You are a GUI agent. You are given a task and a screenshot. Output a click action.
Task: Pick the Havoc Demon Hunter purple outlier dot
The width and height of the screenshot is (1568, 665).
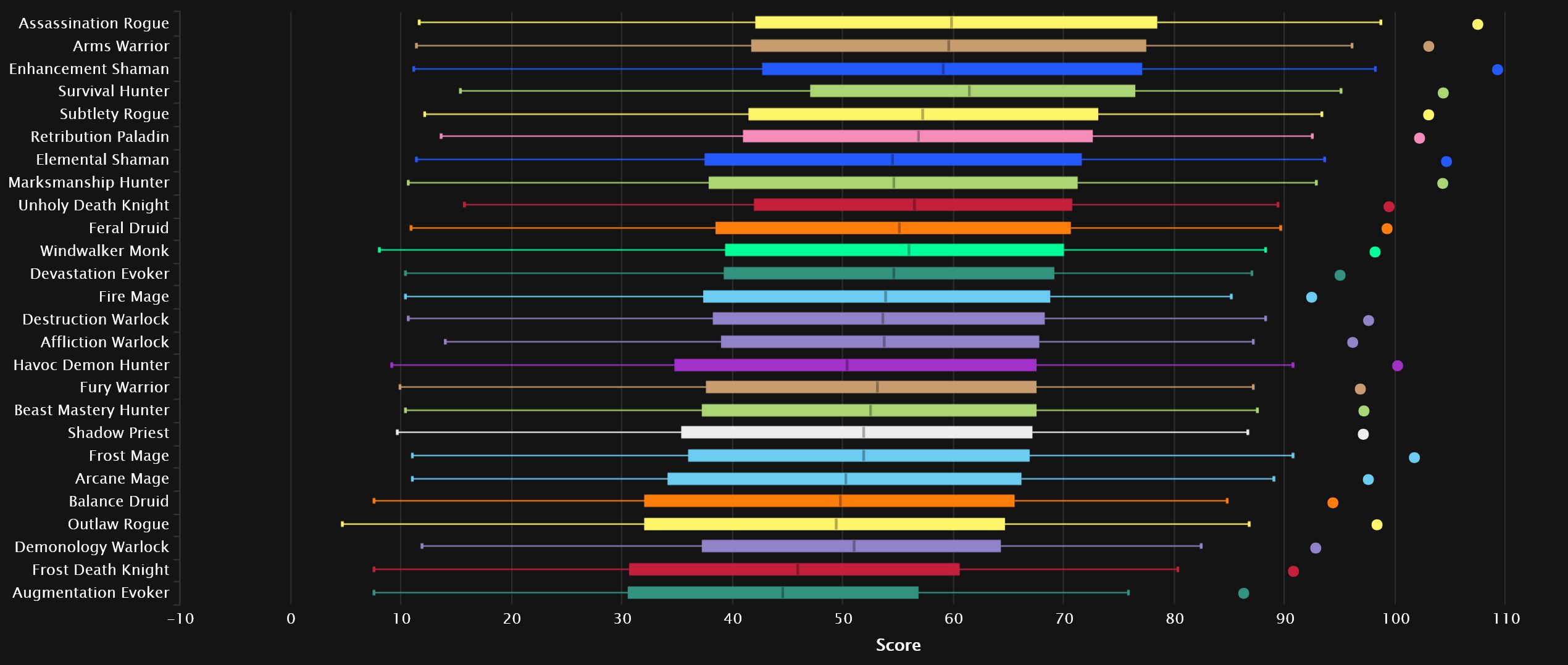pyautogui.click(x=1398, y=366)
